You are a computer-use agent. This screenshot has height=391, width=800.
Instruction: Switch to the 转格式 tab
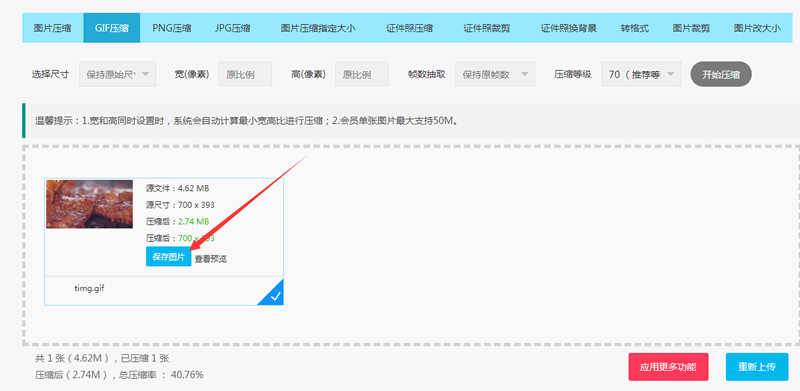635,28
